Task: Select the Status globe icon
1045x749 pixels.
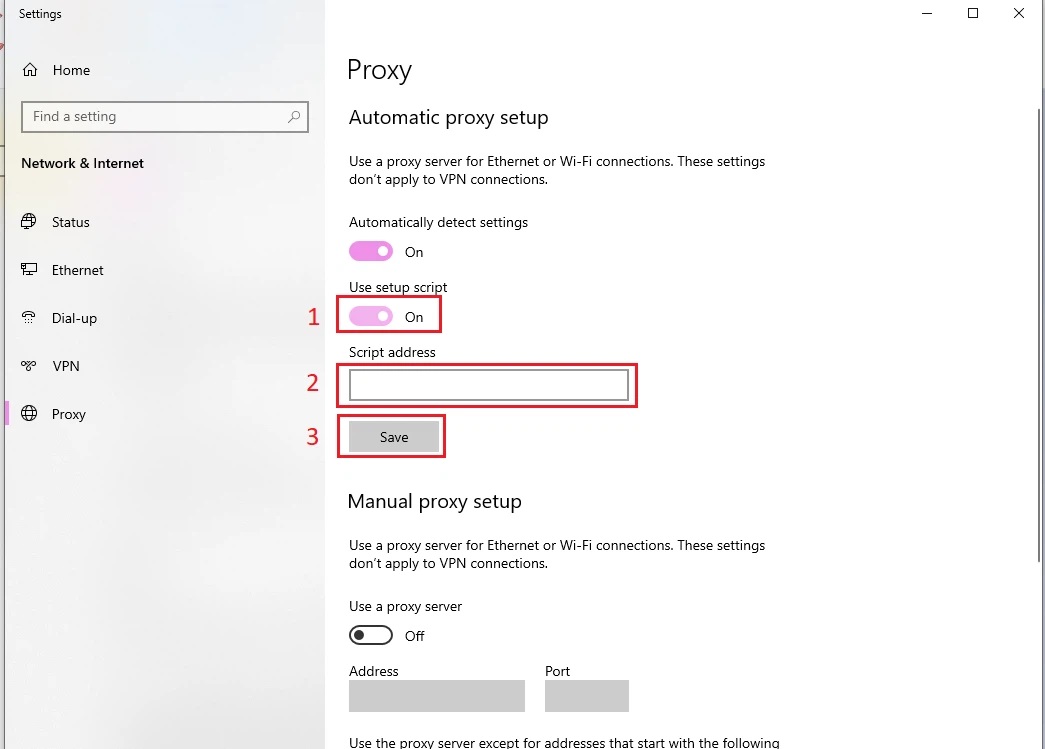Action: pyautogui.click(x=29, y=222)
